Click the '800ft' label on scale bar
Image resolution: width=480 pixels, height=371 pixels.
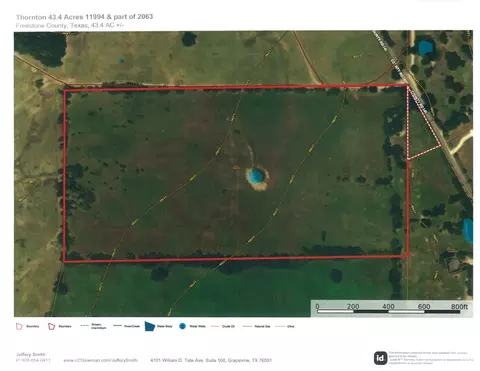click(459, 306)
